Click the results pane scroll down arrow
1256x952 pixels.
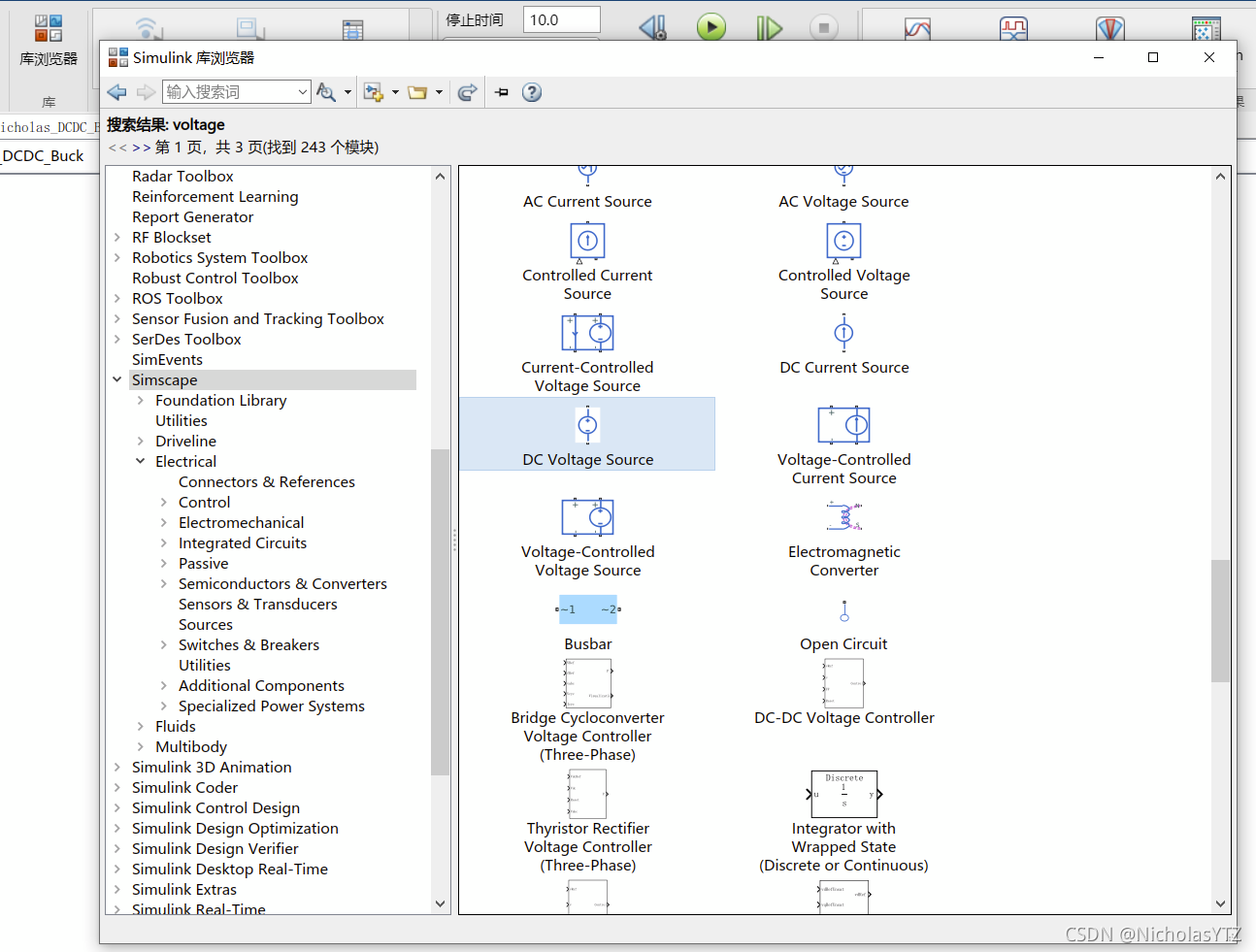(x=1220, y=903)
